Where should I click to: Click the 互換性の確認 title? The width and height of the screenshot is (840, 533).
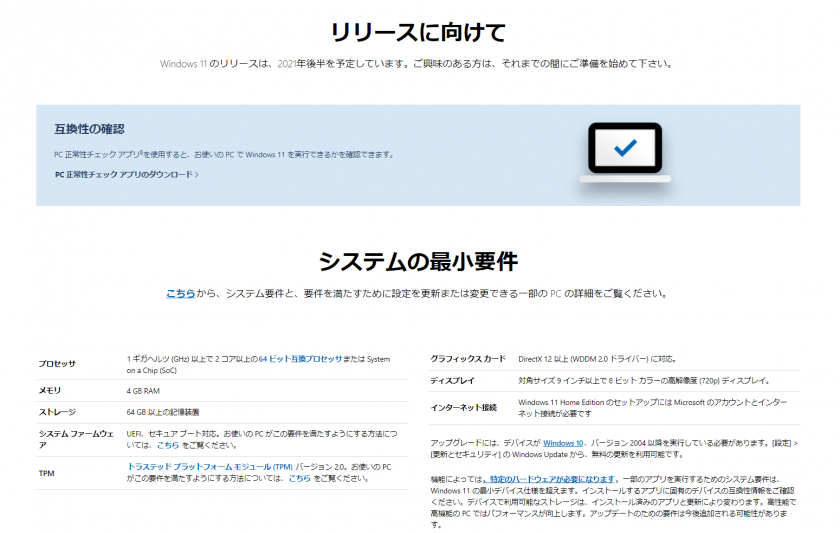tap(89, 129)
